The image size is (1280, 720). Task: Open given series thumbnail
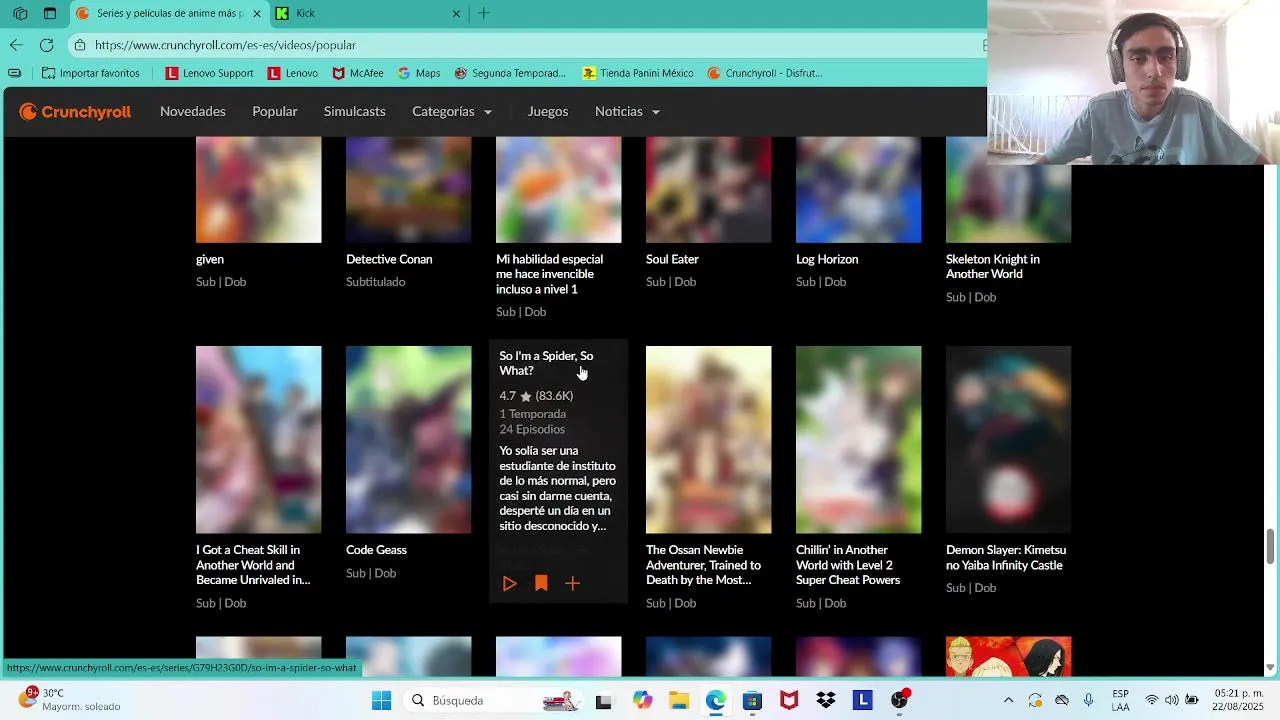coord(258,190)
